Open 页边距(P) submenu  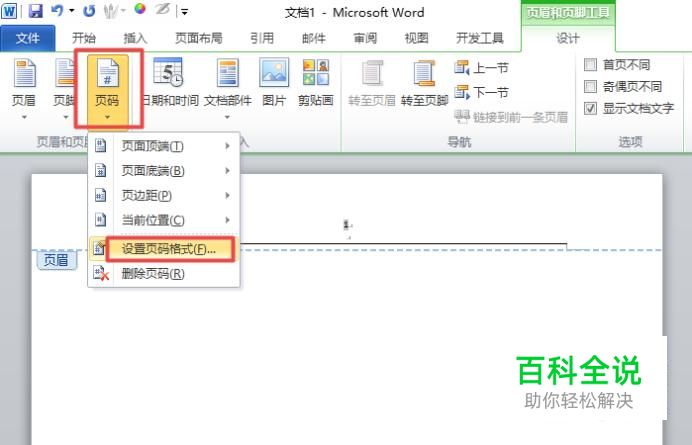(164, 195)
